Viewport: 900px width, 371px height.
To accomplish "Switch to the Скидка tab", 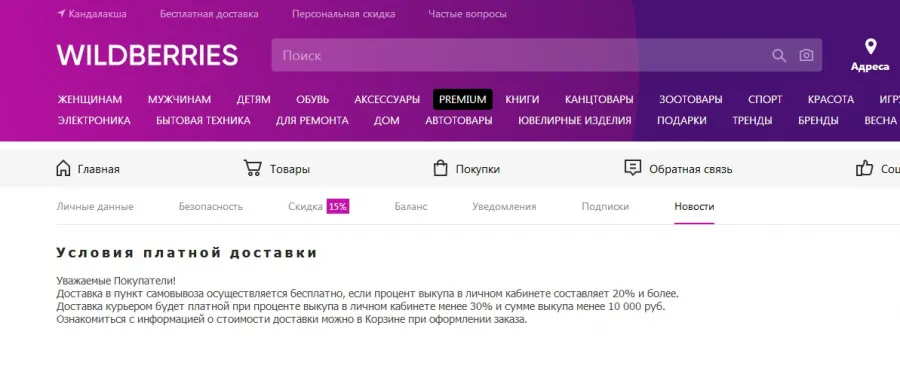I will [305, 207].
